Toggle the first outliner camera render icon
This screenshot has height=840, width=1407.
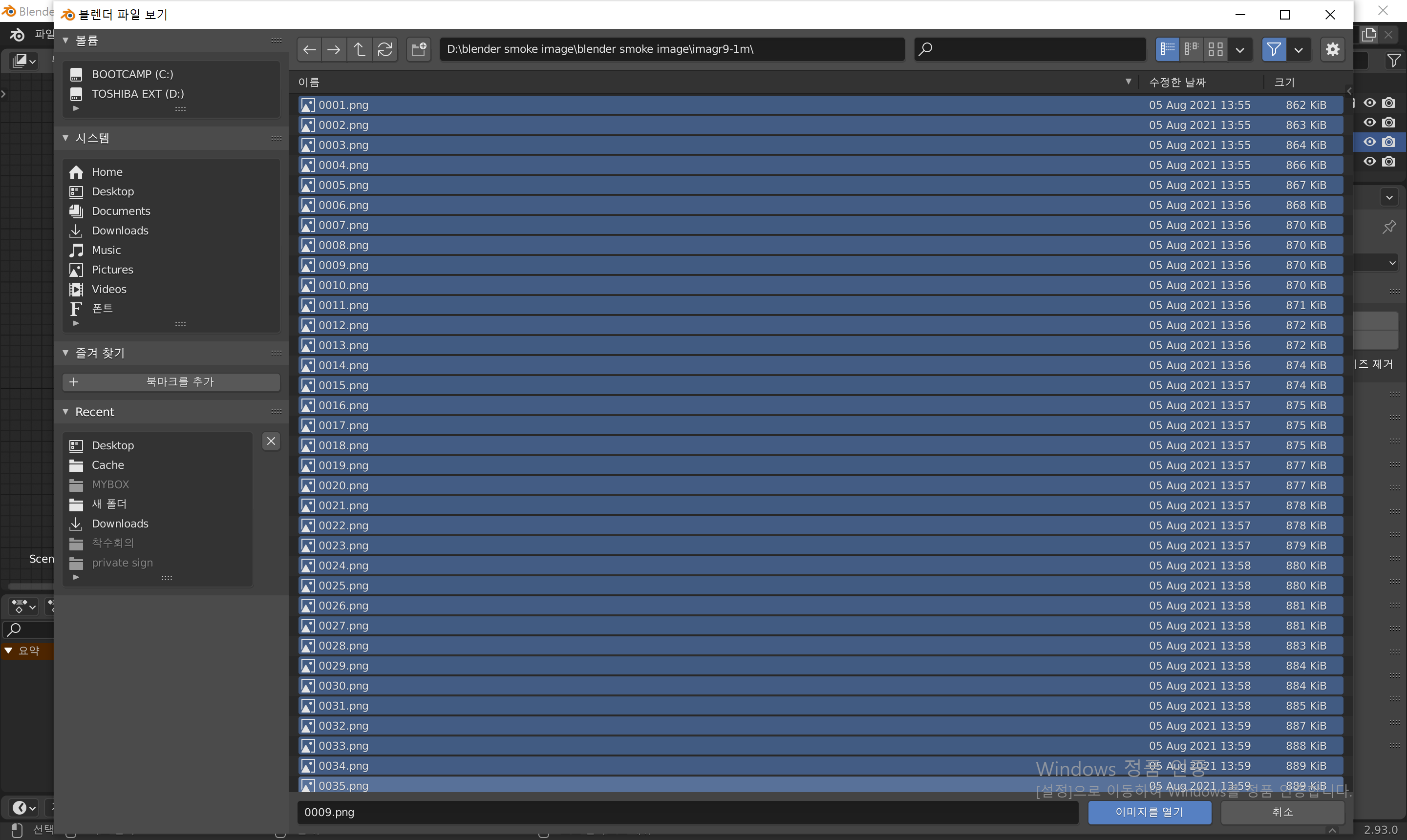(1388, 103)
